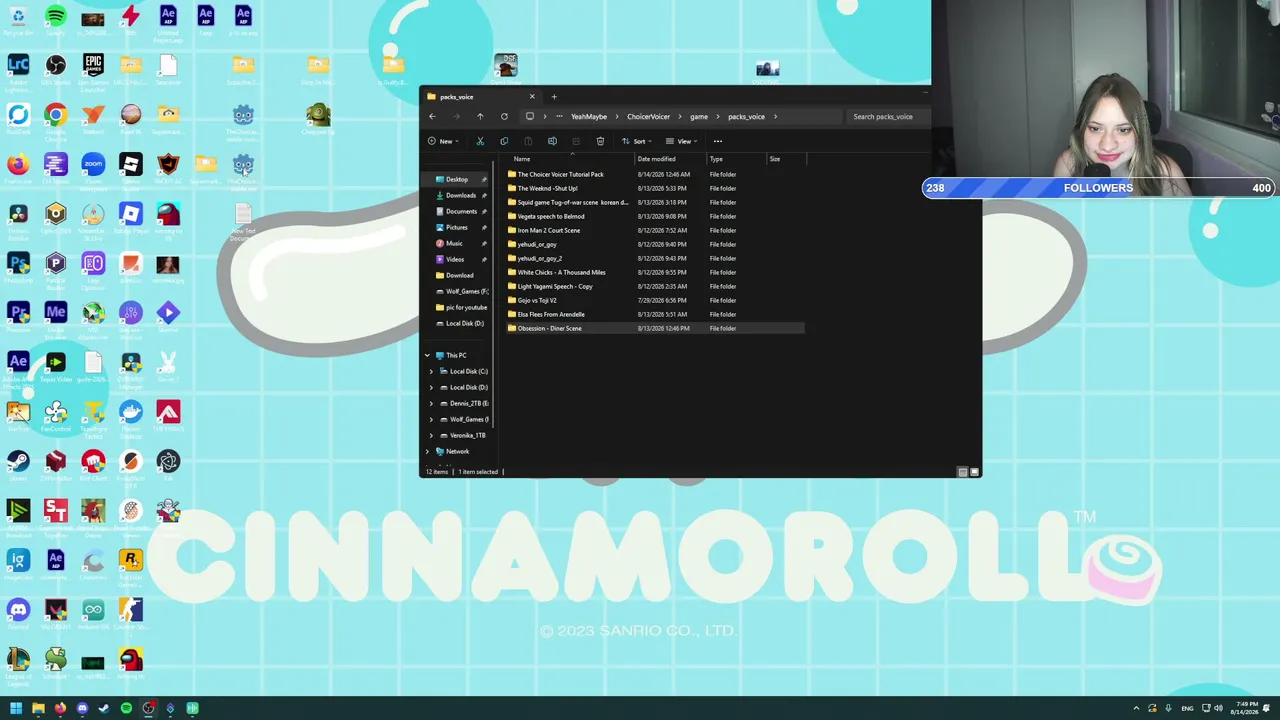Select the Lightroom Classic desktop icon

(18, 66)
